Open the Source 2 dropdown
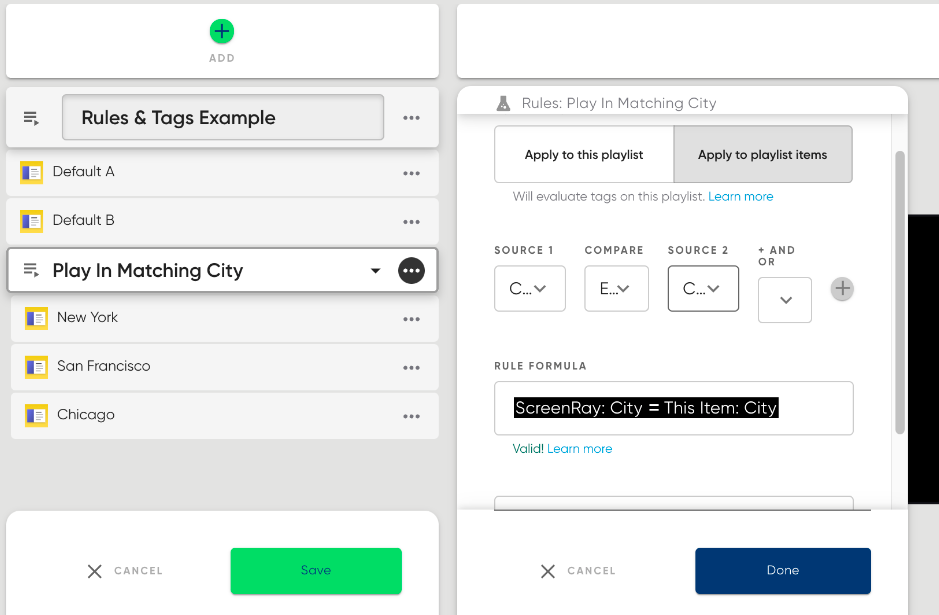The image size is (939, 615). (x=703, y=289)
